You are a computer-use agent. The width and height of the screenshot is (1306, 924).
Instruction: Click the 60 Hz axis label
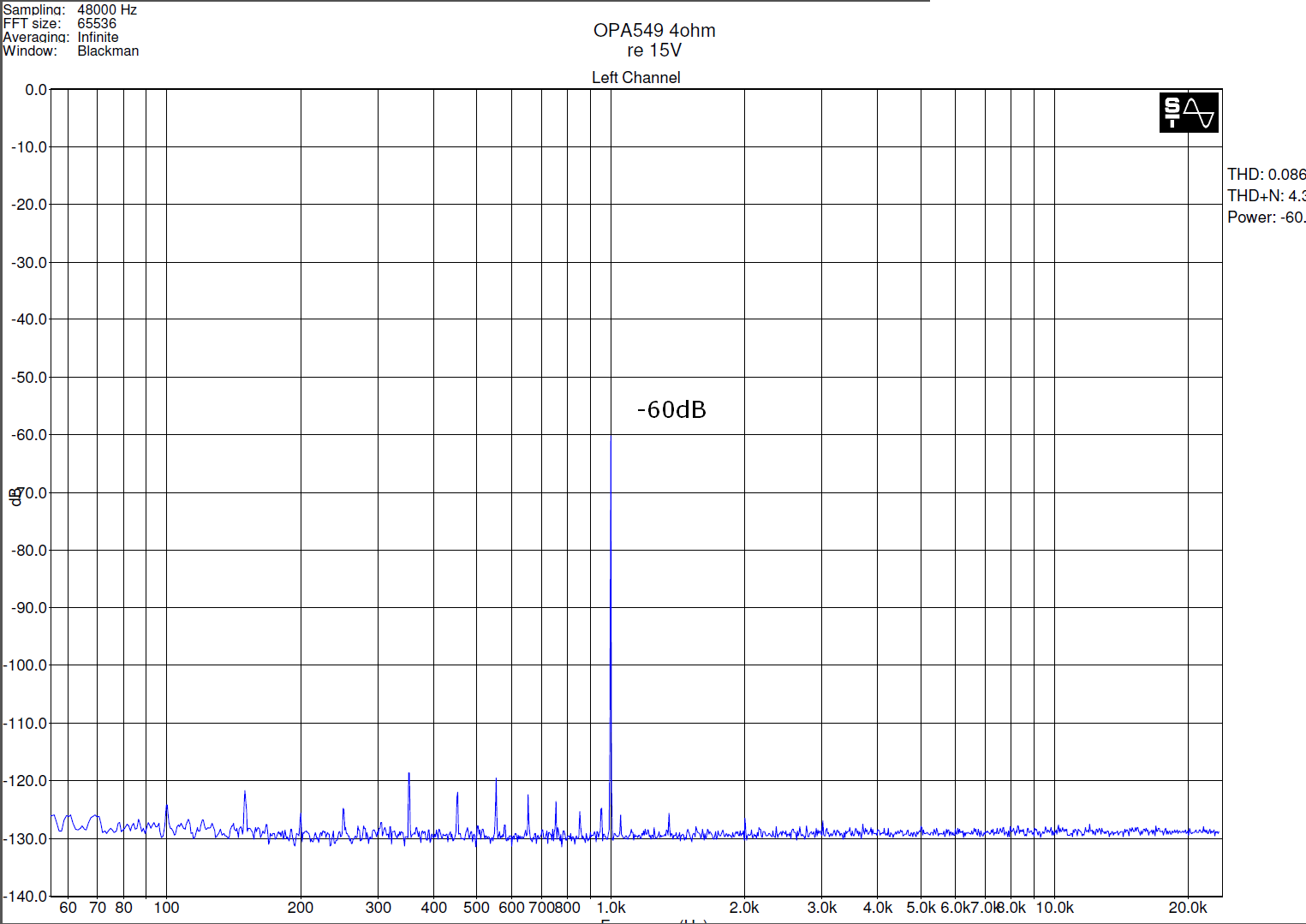point(68,908)
